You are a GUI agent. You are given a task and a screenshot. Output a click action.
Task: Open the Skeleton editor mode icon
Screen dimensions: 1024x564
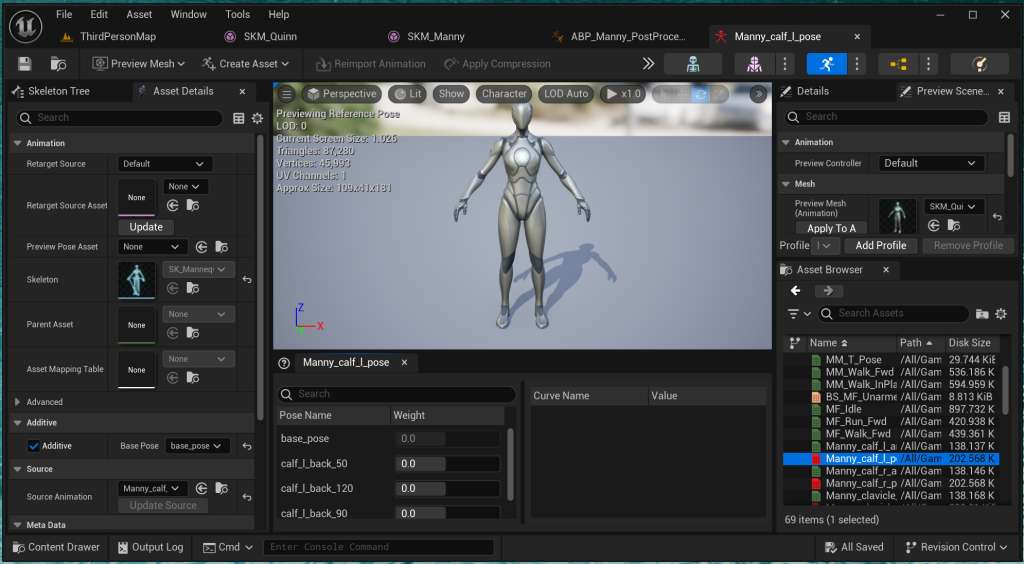point(693,63)
